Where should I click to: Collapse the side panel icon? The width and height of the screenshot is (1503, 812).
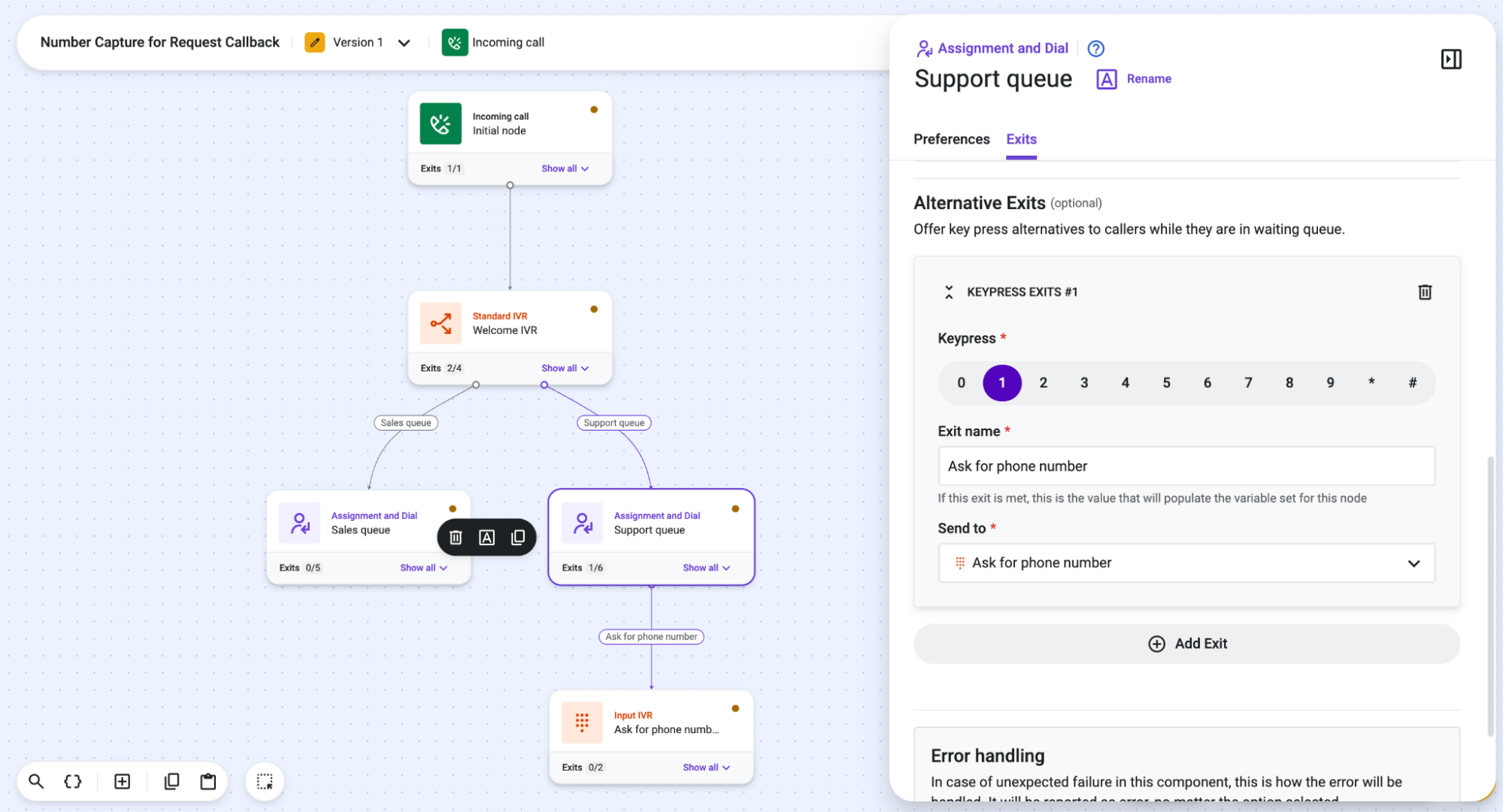coord(1451,59)
